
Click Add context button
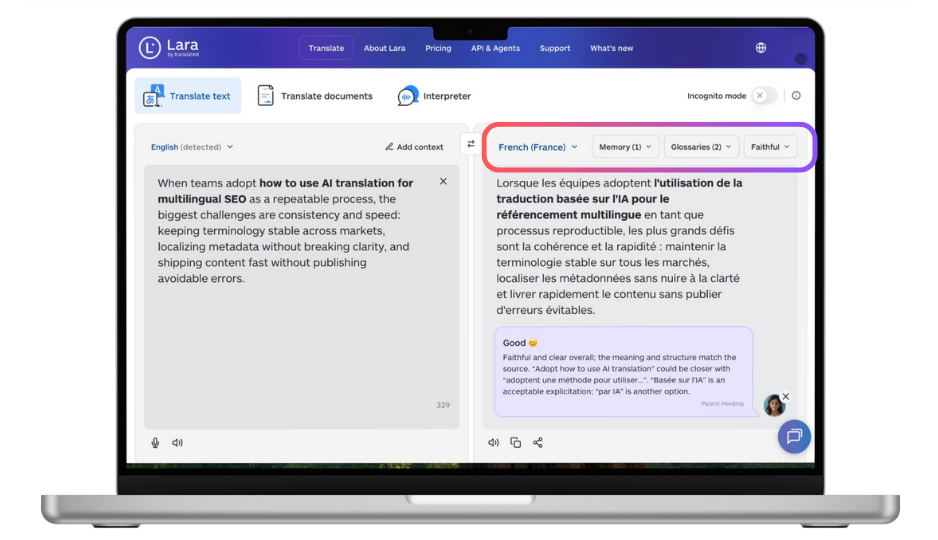[414, 147]
